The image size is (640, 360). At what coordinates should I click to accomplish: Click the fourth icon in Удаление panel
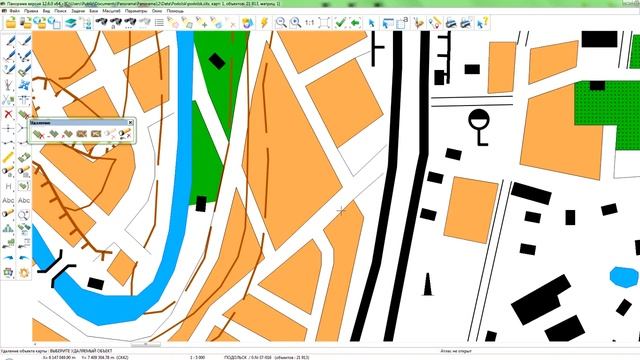pos(82,133)
